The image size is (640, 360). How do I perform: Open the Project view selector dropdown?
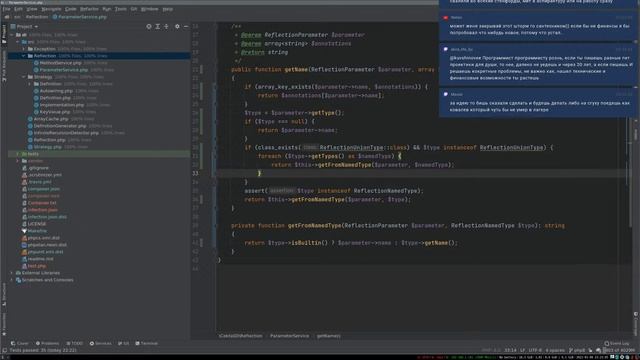click(x=24, y=27)
